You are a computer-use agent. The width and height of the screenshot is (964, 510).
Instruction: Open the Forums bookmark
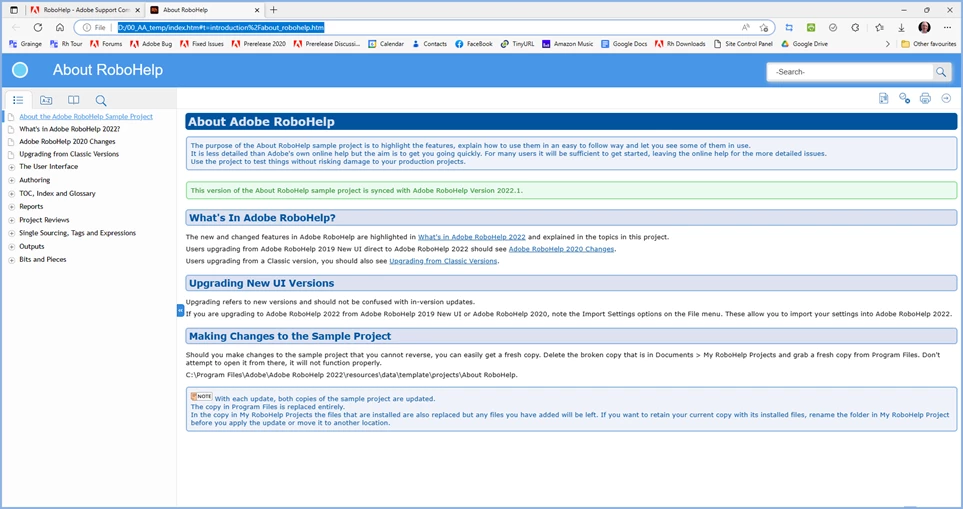pos(106,44)
